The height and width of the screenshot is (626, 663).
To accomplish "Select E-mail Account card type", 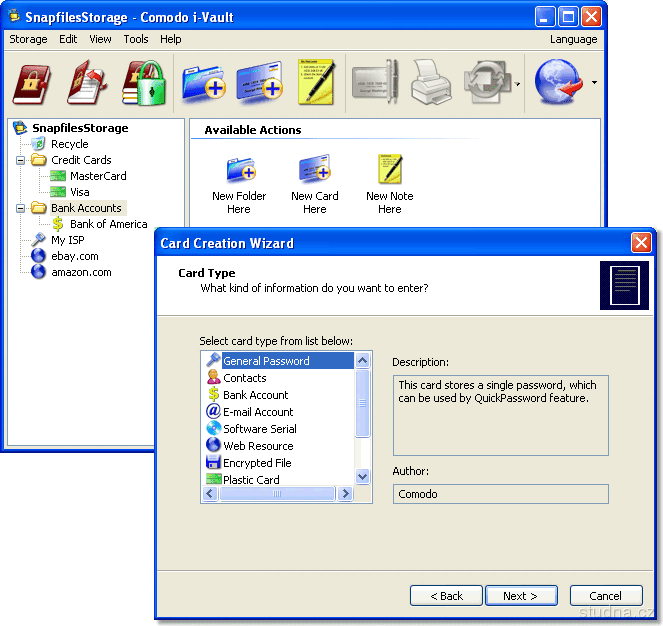I will (258, 412).
